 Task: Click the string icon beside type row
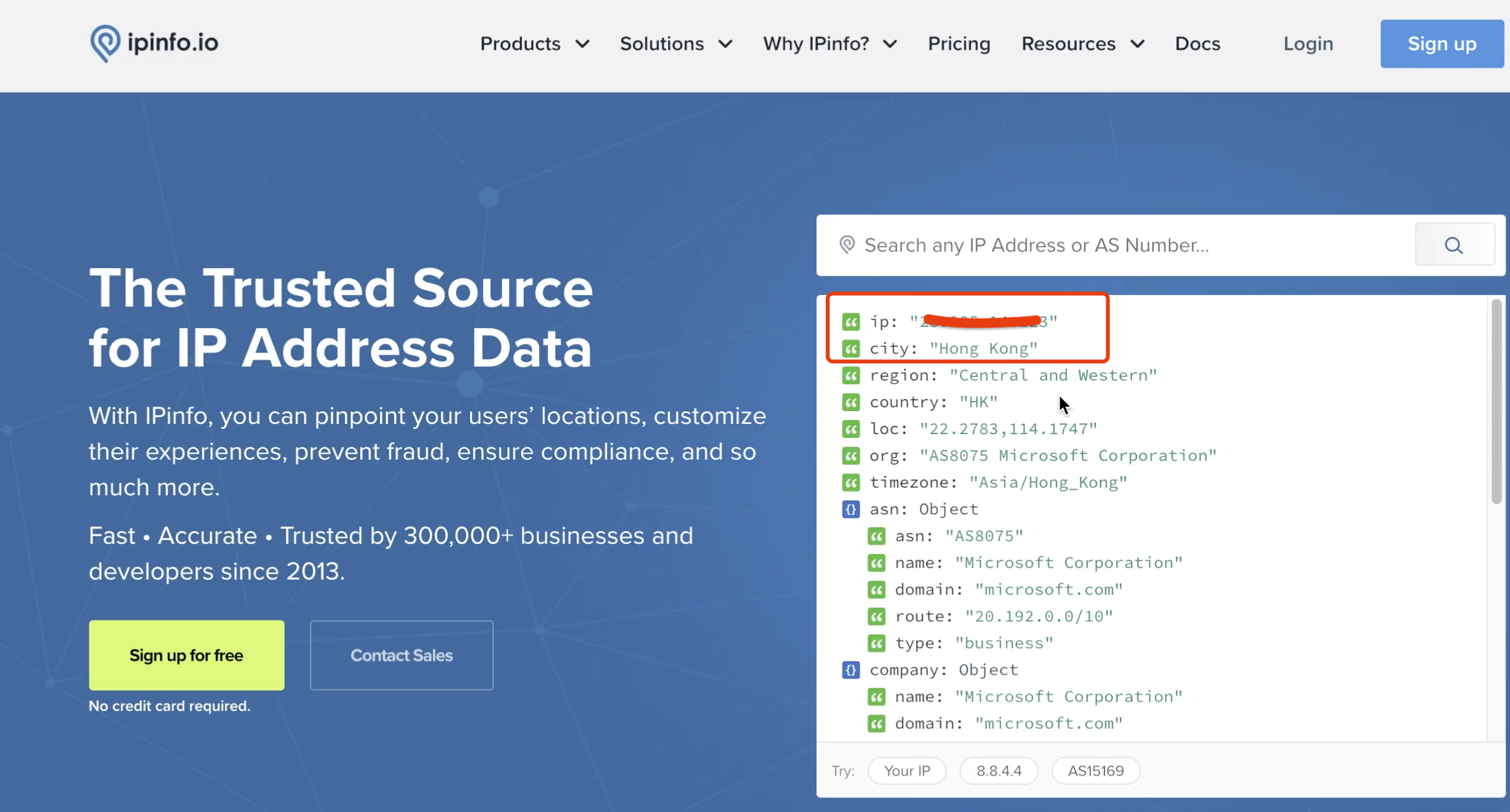pos(876,643)
